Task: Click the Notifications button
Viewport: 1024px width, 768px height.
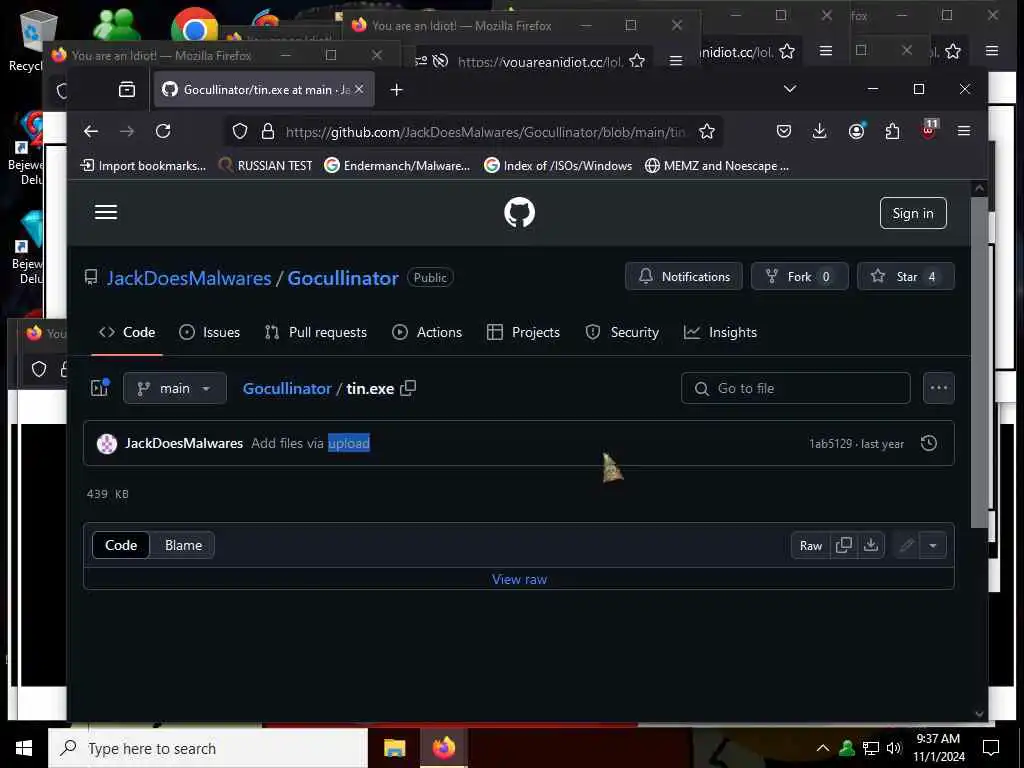Action: click(x=684, y=276)
